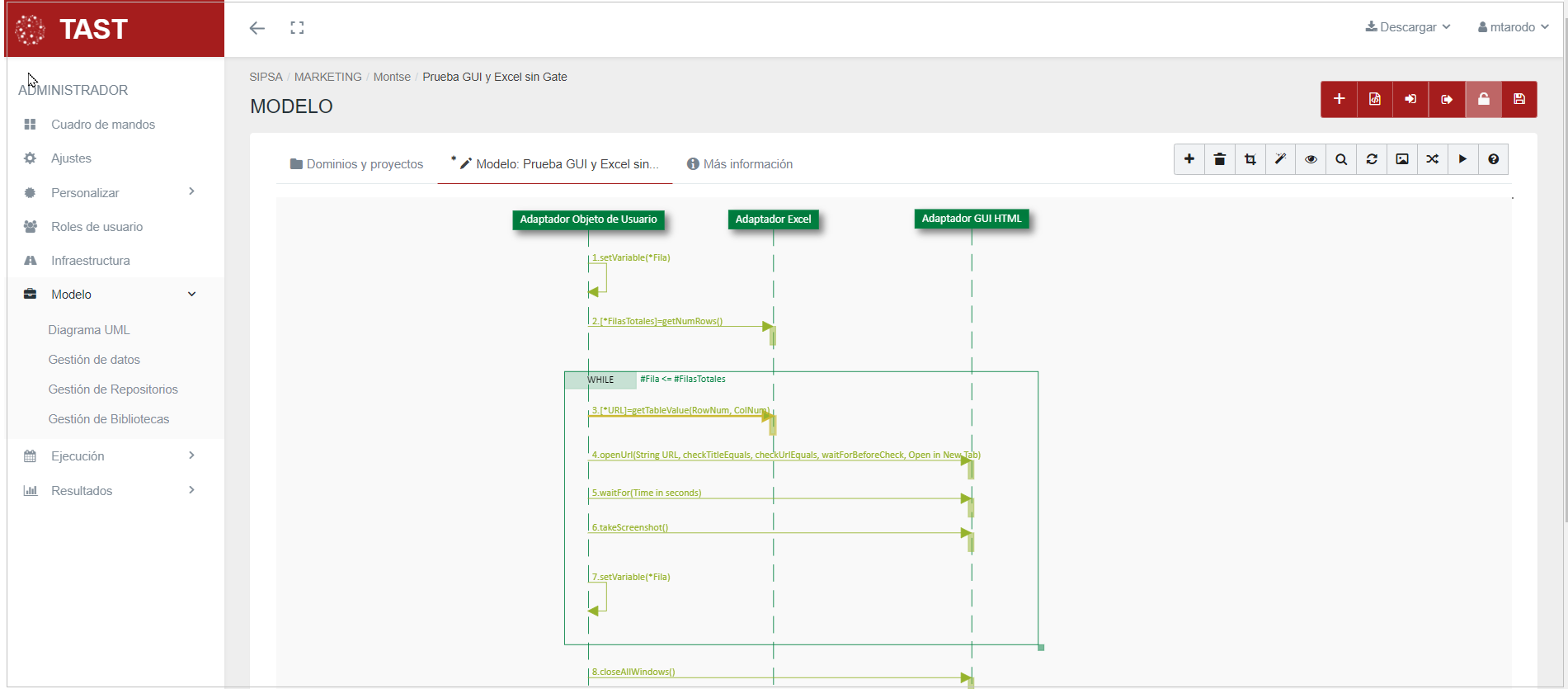Switch to Dominios y proyectos tab
The height and width of the screenshot is (689, 1568).
click(356, 164)
